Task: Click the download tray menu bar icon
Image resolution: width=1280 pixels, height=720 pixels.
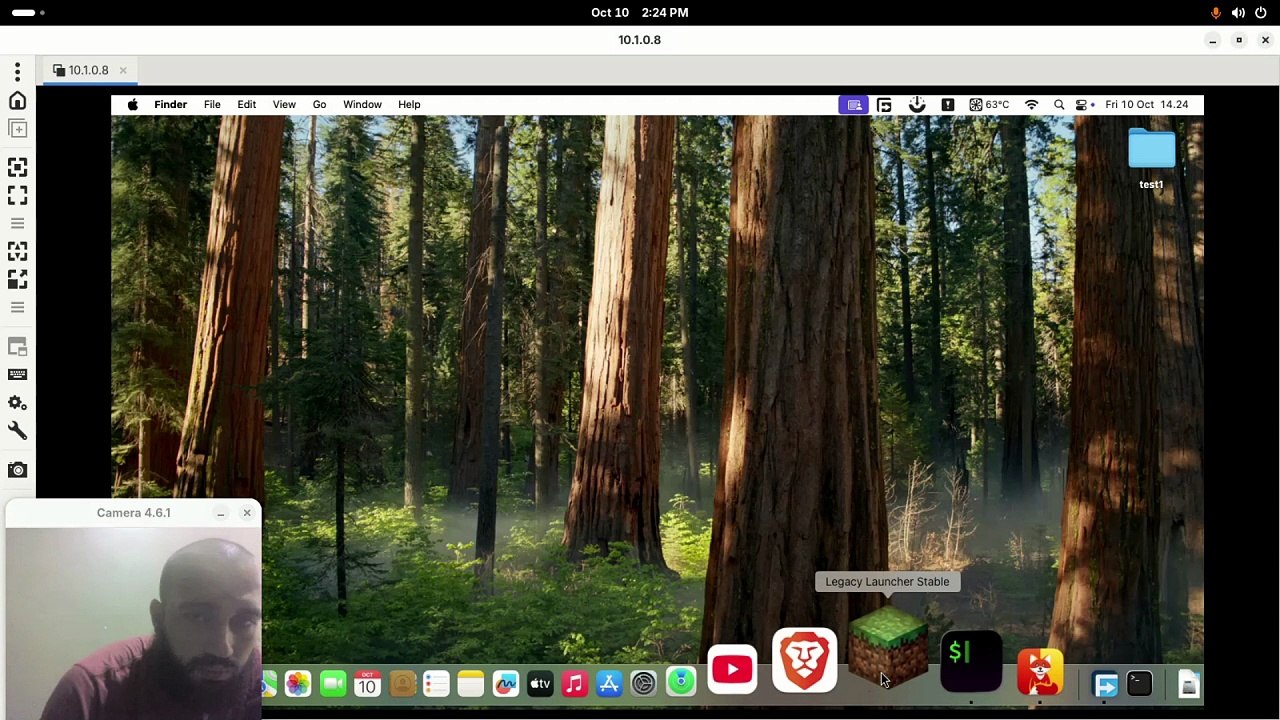Action: coord(917,104)
